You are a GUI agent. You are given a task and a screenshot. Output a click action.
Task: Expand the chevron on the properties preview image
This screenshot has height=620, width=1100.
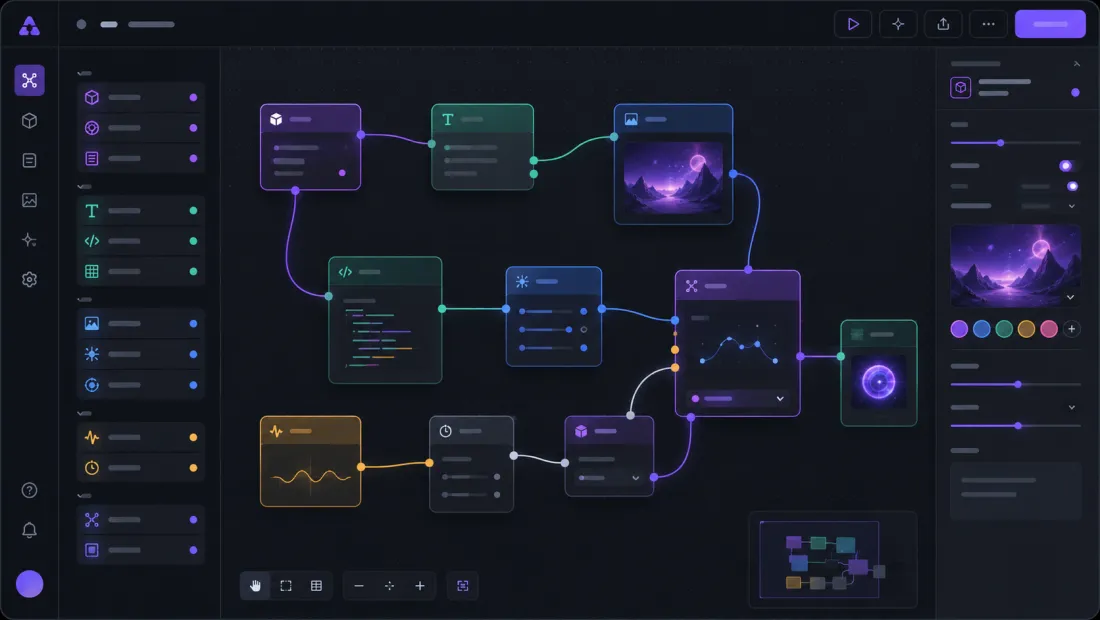1071,297
